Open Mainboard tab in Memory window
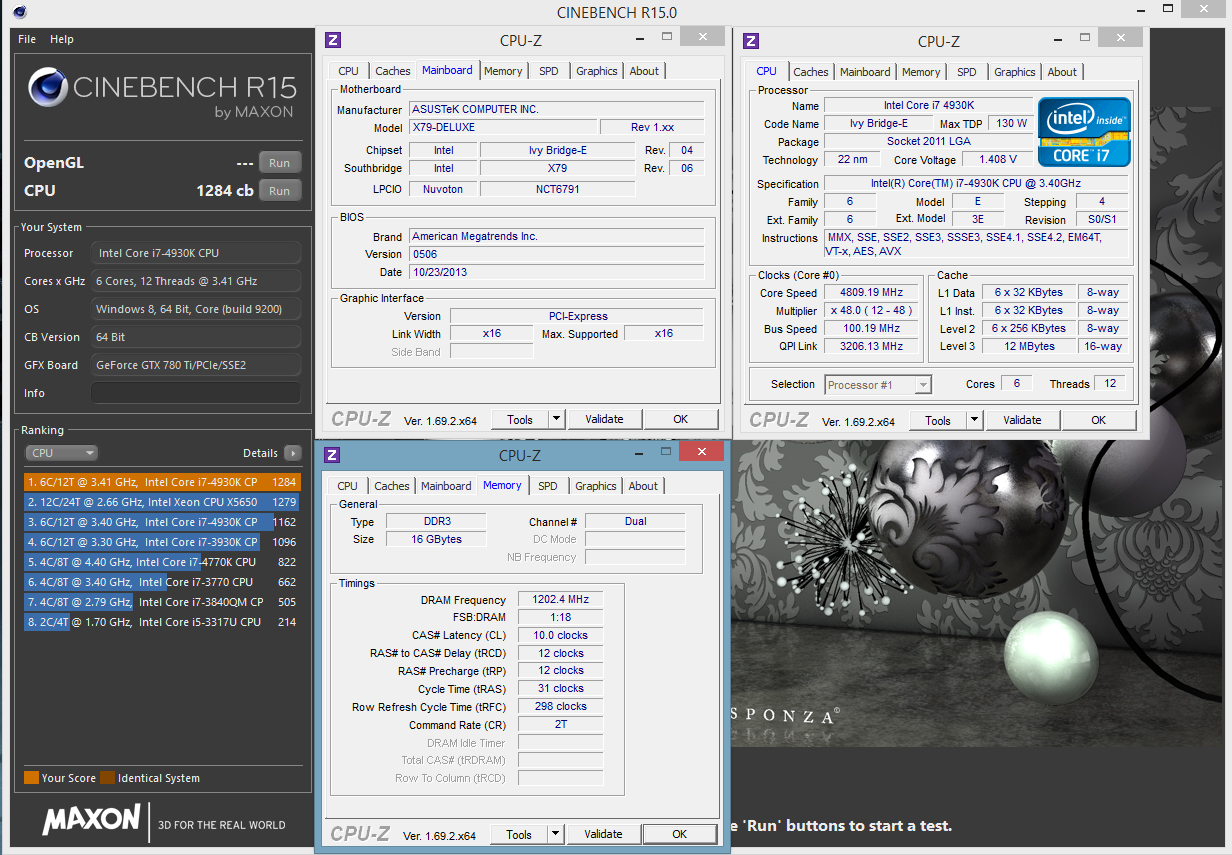The image size is (1232, 855). (446, 486)
